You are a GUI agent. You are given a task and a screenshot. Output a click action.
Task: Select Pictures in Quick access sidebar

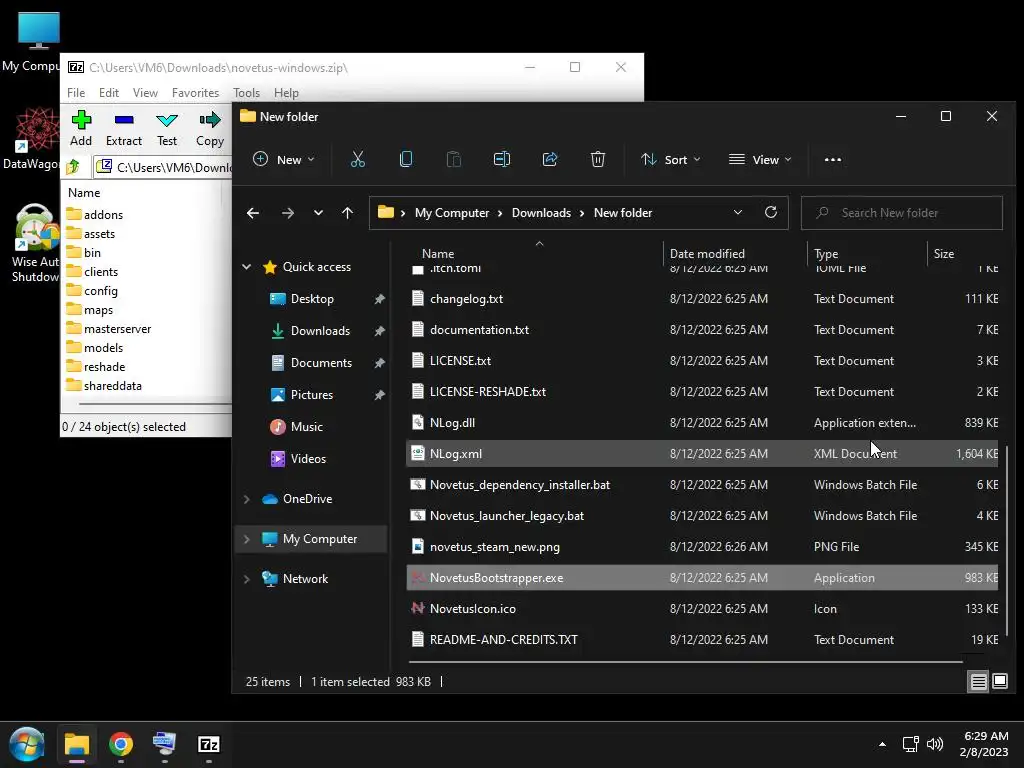pyautogui.click(x=312, y=395)
